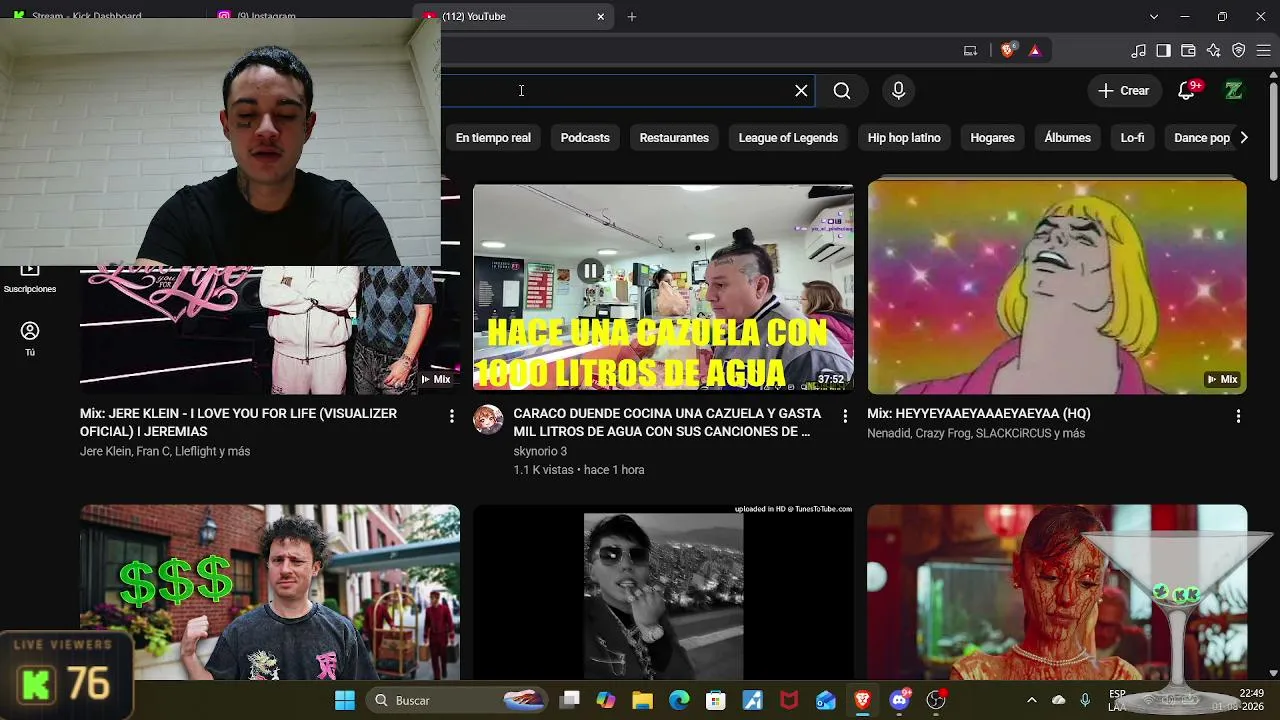Open File Explorer from taskbar

(x=642, y=700)
